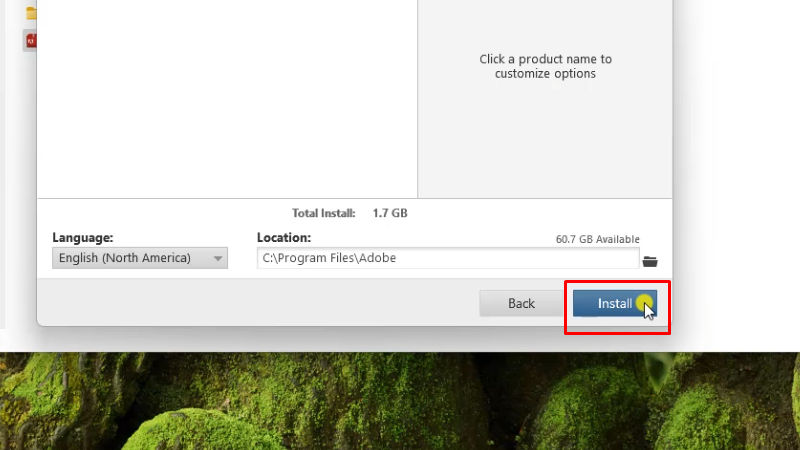Click the Total Install label
Screen dimensions: 800x450
click(x=323, y=213)
